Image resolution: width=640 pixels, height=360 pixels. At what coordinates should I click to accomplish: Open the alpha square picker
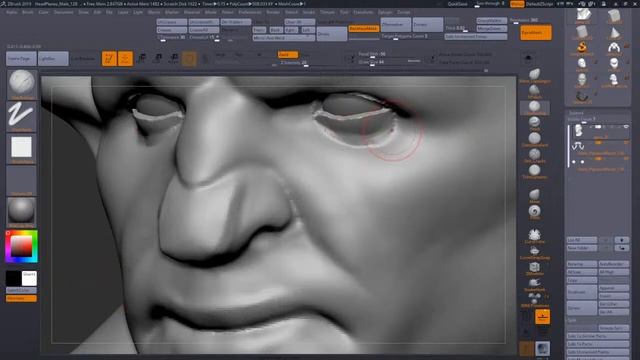(22, 149)
